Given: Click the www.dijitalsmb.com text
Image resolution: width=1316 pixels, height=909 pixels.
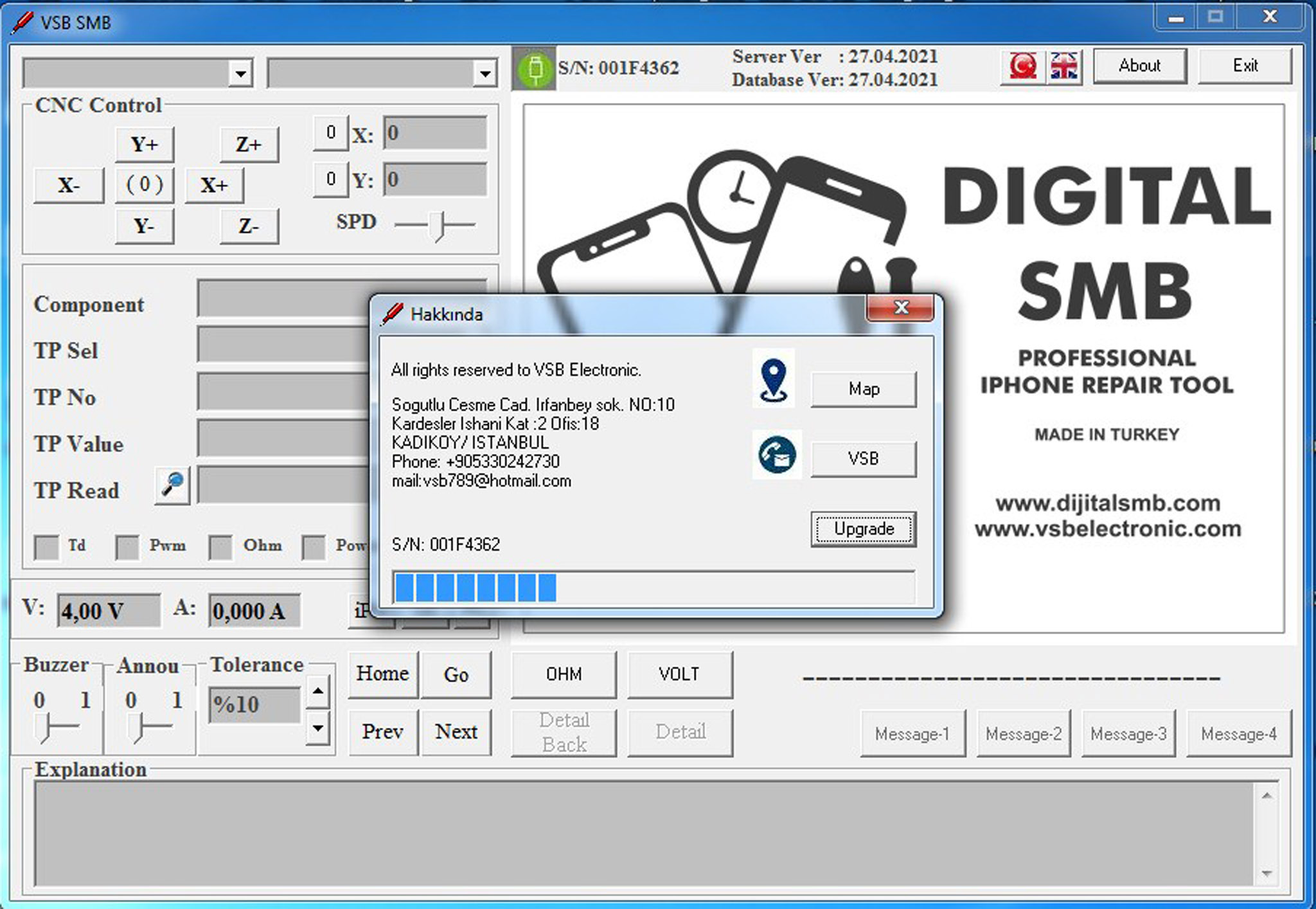Looking at the screenshot, I should coord(1108,503).
